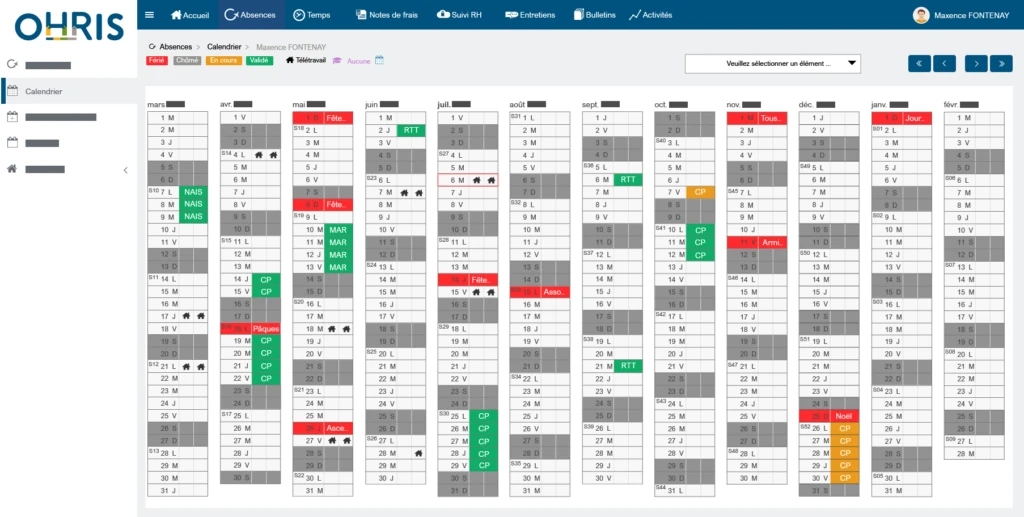
Task: Click the green Validé legend badge
Action: click(259, 61)
